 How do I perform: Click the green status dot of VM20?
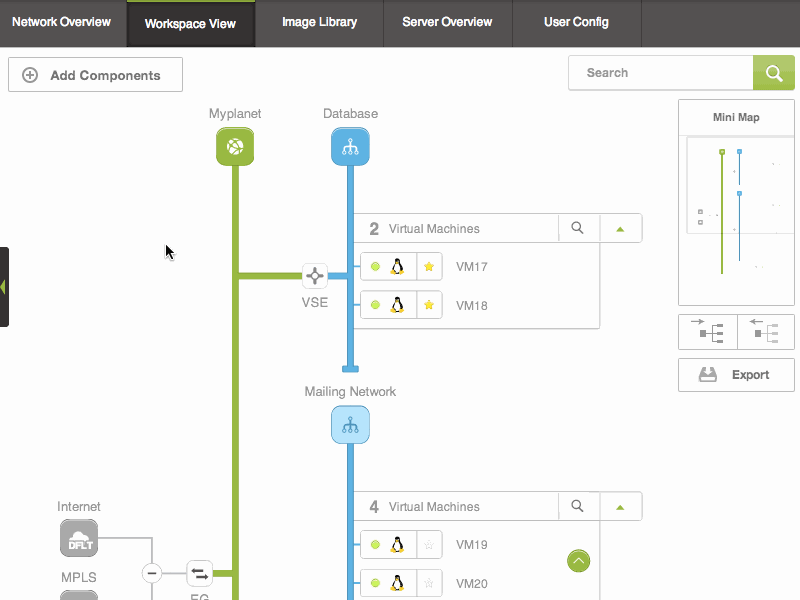point(376,583)
